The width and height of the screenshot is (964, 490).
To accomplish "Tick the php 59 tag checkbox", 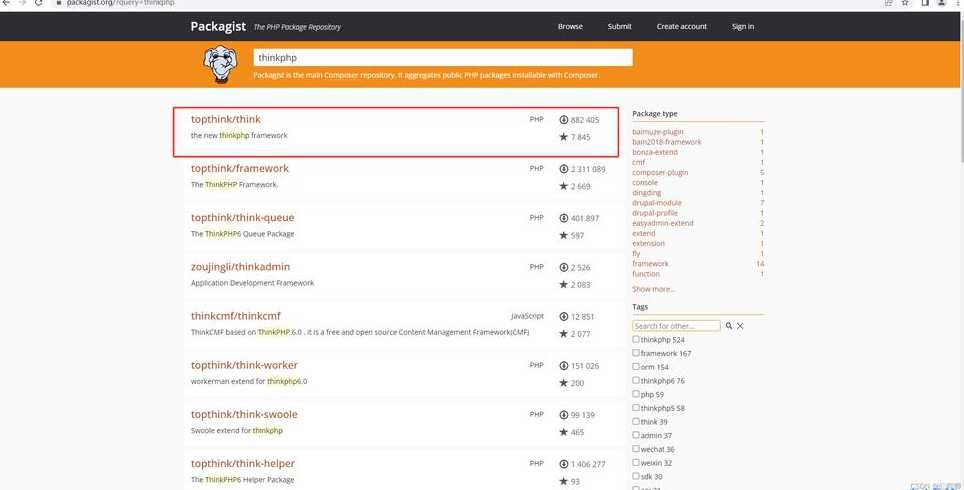I will 636,394.
